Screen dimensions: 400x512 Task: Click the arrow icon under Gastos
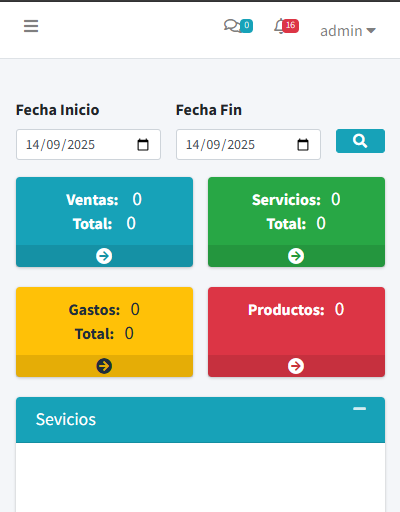point(104,366)
